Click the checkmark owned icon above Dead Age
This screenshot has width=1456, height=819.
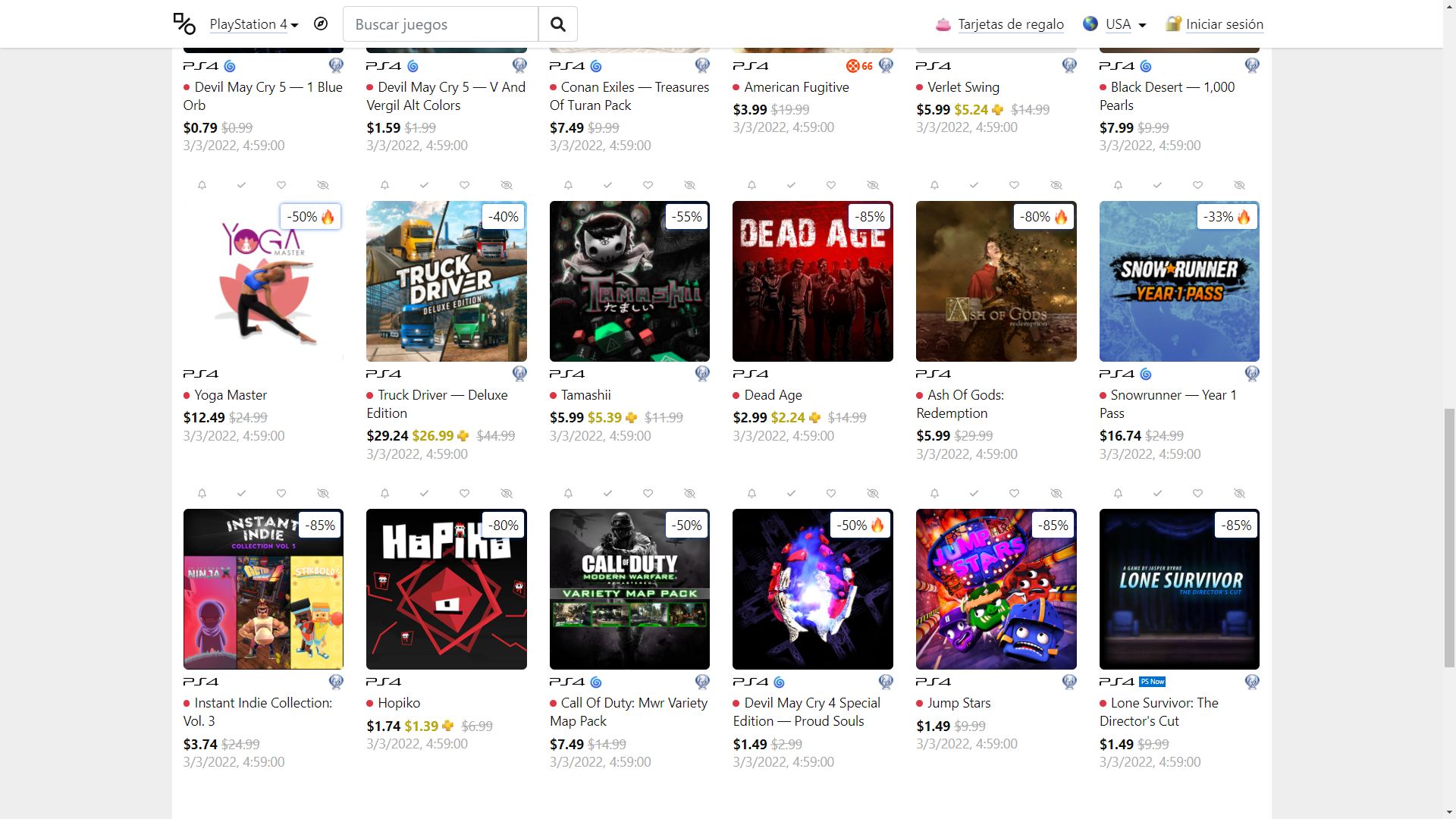coord(791,185)
